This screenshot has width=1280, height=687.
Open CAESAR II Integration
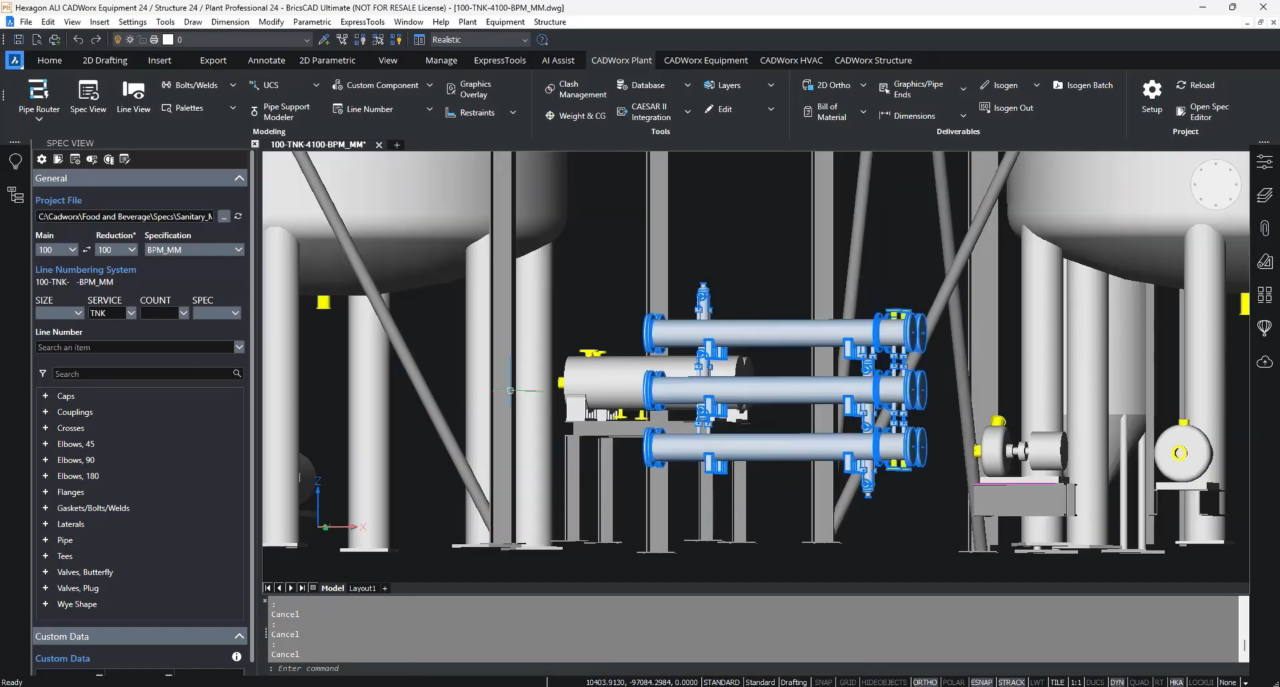pyautogui.click(x=643, y=112)
